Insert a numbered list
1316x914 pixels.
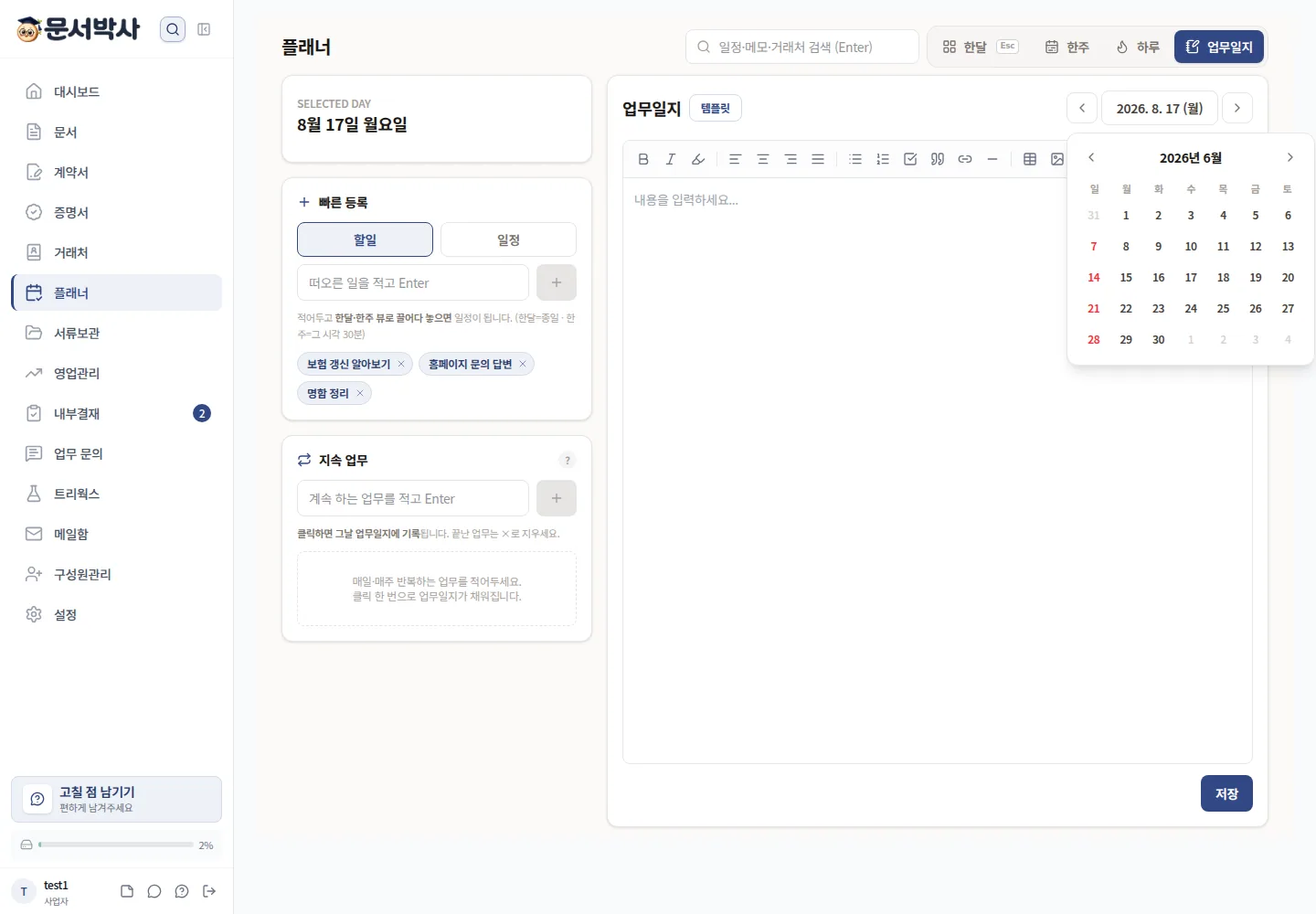coord(883,159)
